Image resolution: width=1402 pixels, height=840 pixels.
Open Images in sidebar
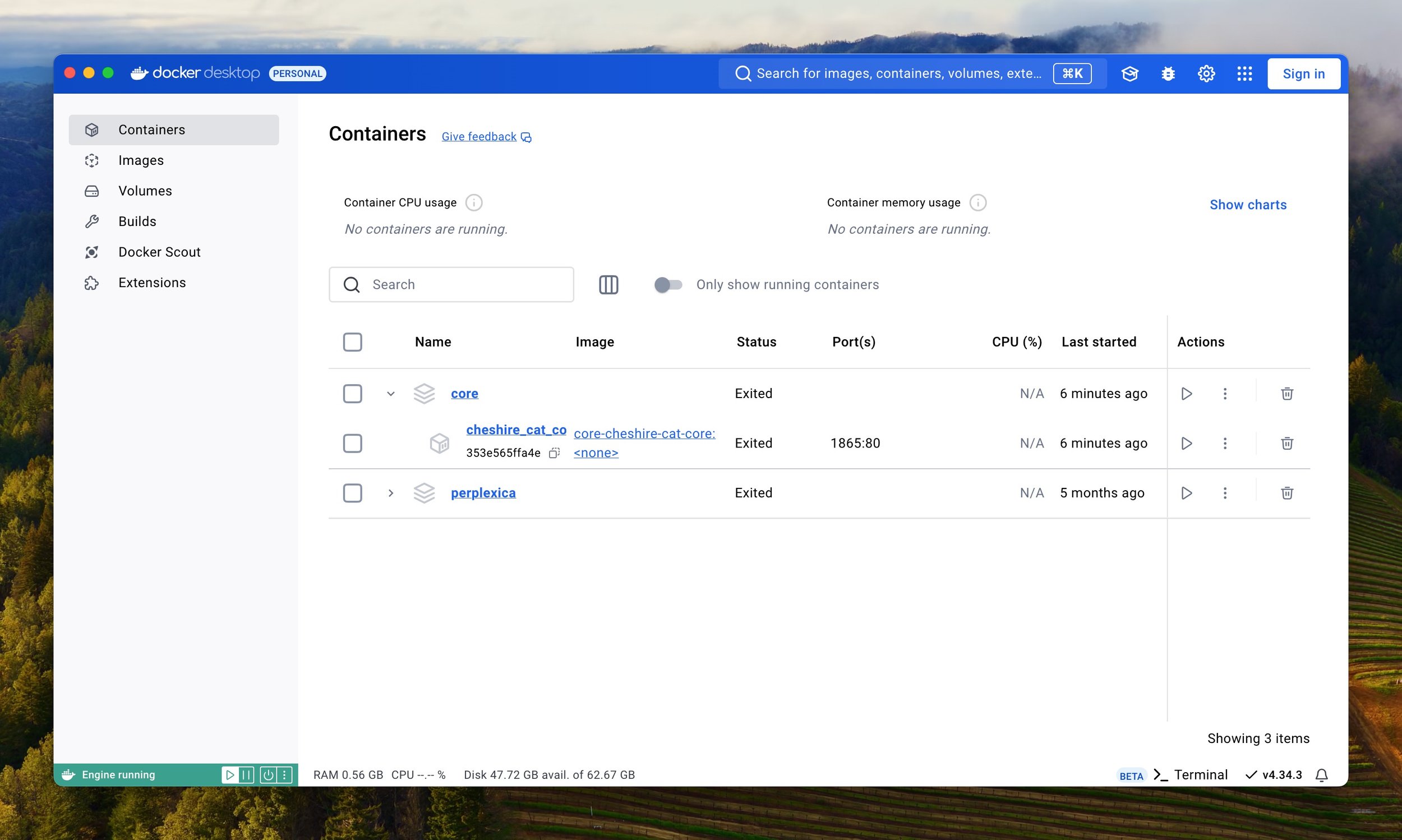(x=174, y=160)
